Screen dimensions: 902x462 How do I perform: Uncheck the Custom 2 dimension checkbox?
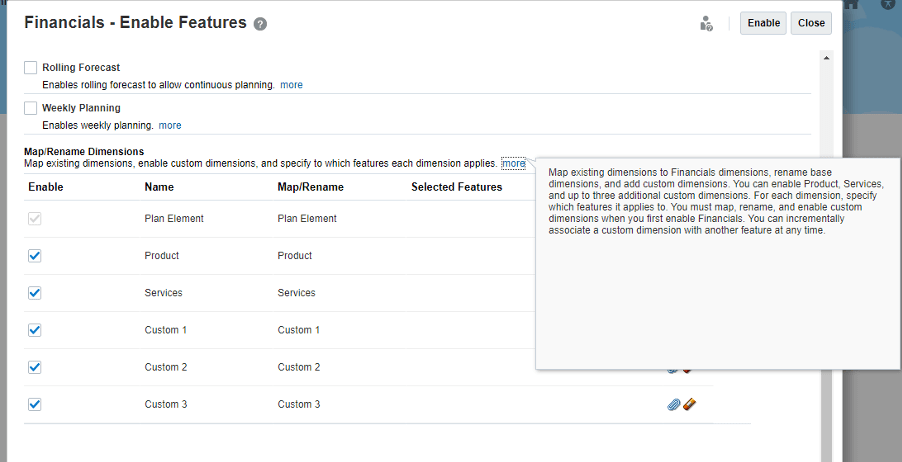tap(35, 367)
